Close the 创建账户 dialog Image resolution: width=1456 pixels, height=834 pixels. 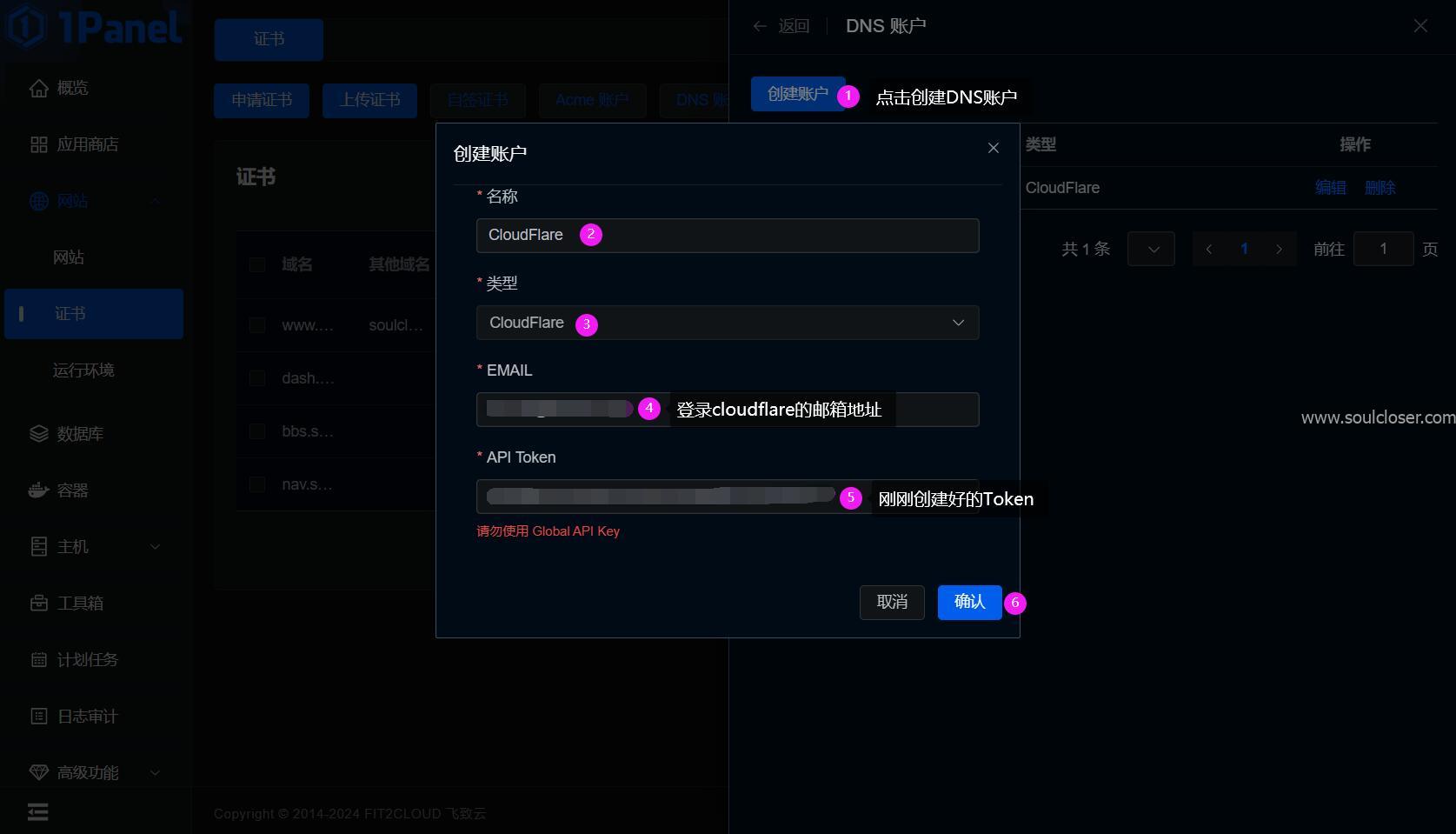(994, 148)
